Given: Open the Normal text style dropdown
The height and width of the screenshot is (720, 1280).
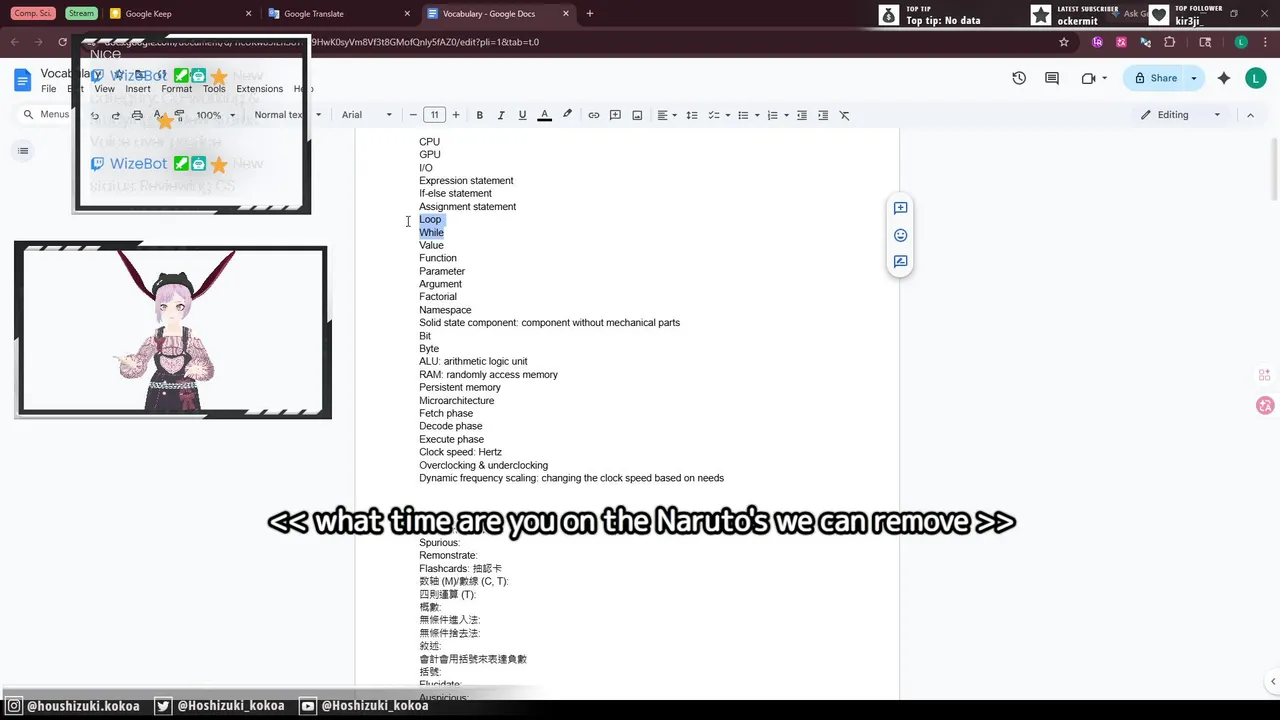Looking at the screenshot, I should click(288, 115).
